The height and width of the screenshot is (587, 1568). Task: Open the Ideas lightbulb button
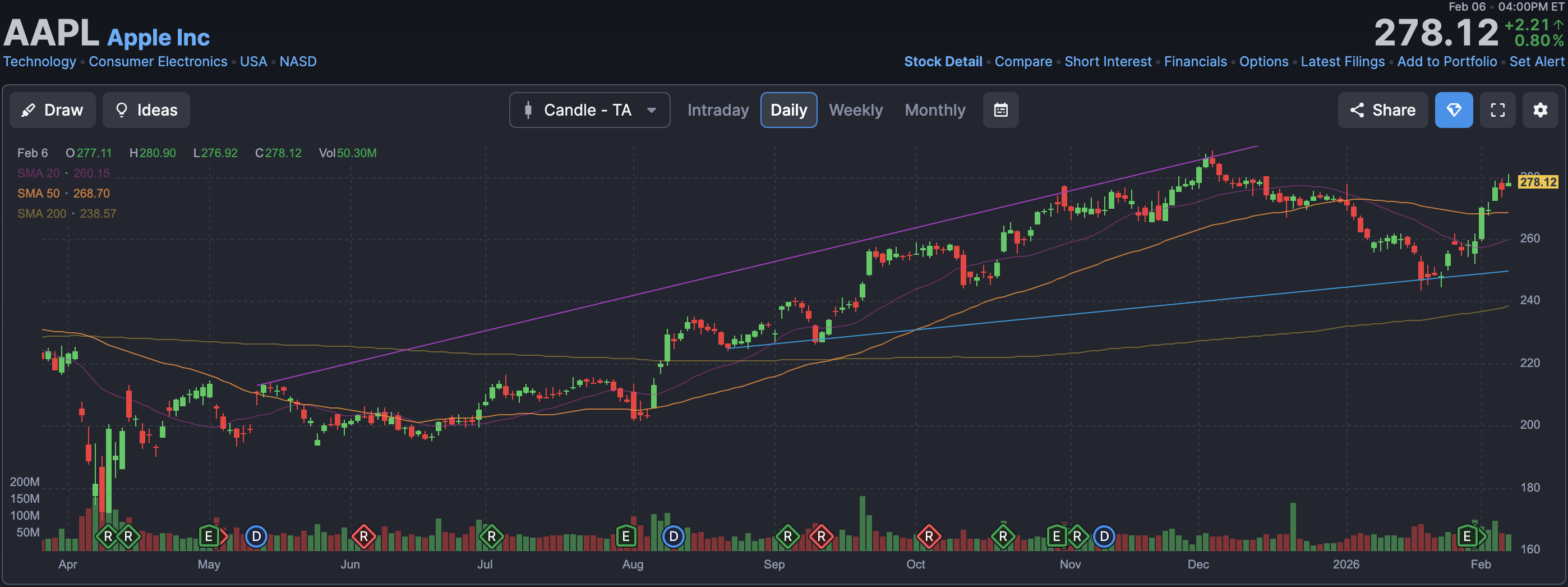click(x=146, y=110)
